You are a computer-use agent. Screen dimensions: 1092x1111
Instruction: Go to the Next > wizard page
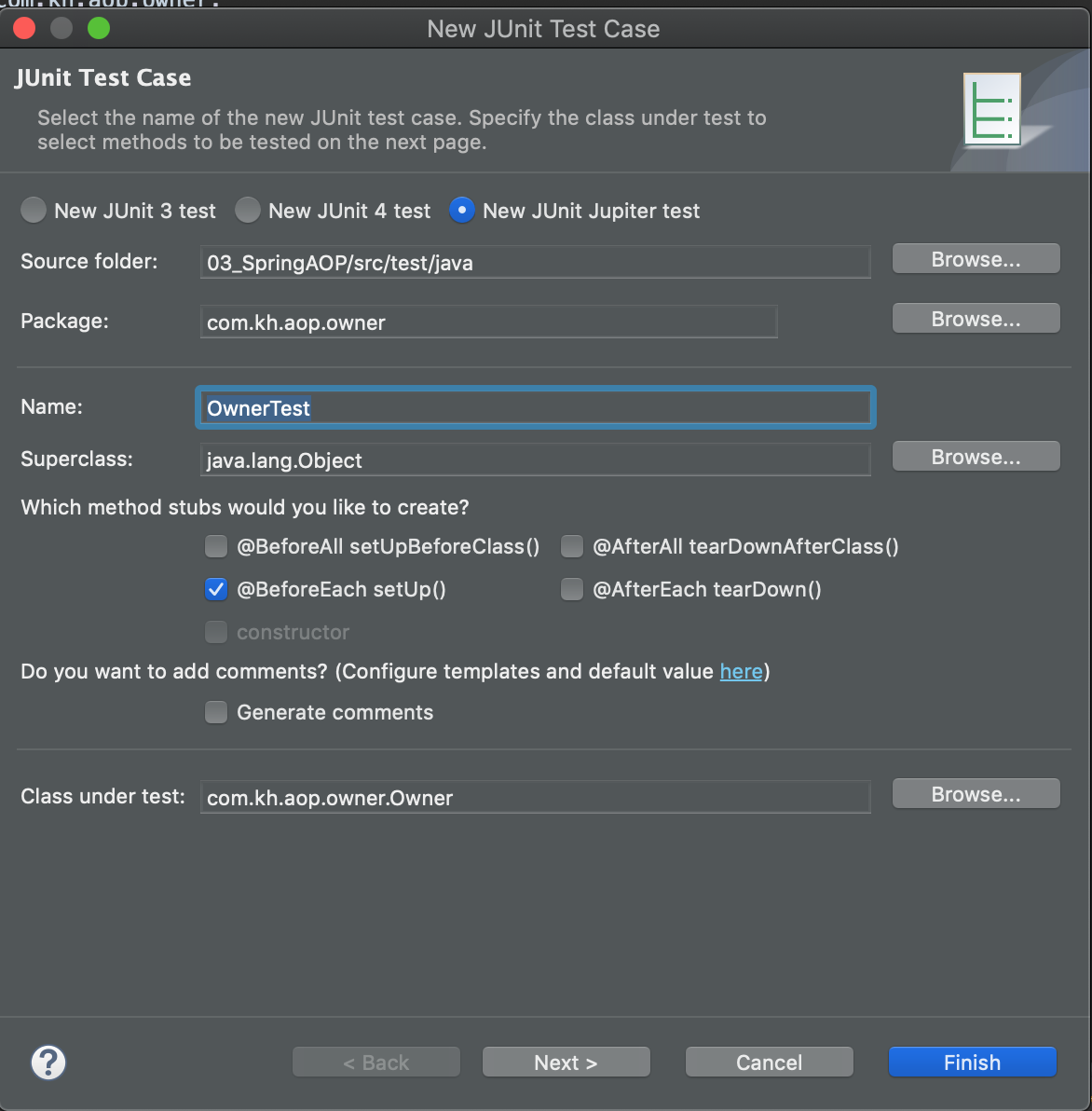[x=566, y=1063]
